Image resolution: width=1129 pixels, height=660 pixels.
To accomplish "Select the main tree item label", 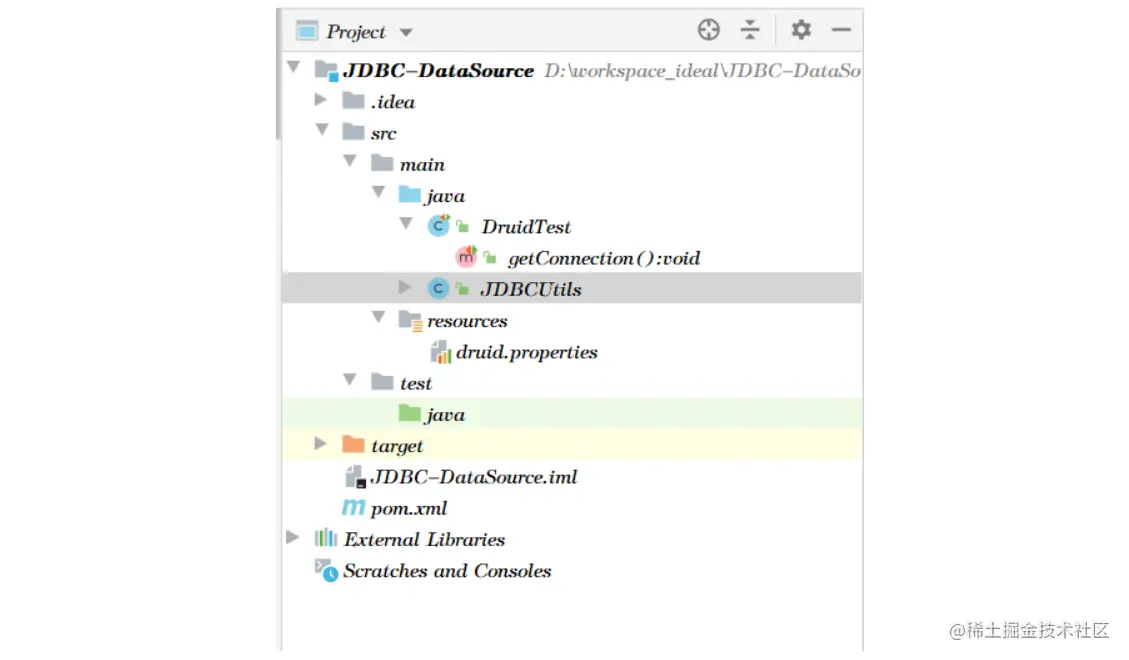I will click(423, 165).
